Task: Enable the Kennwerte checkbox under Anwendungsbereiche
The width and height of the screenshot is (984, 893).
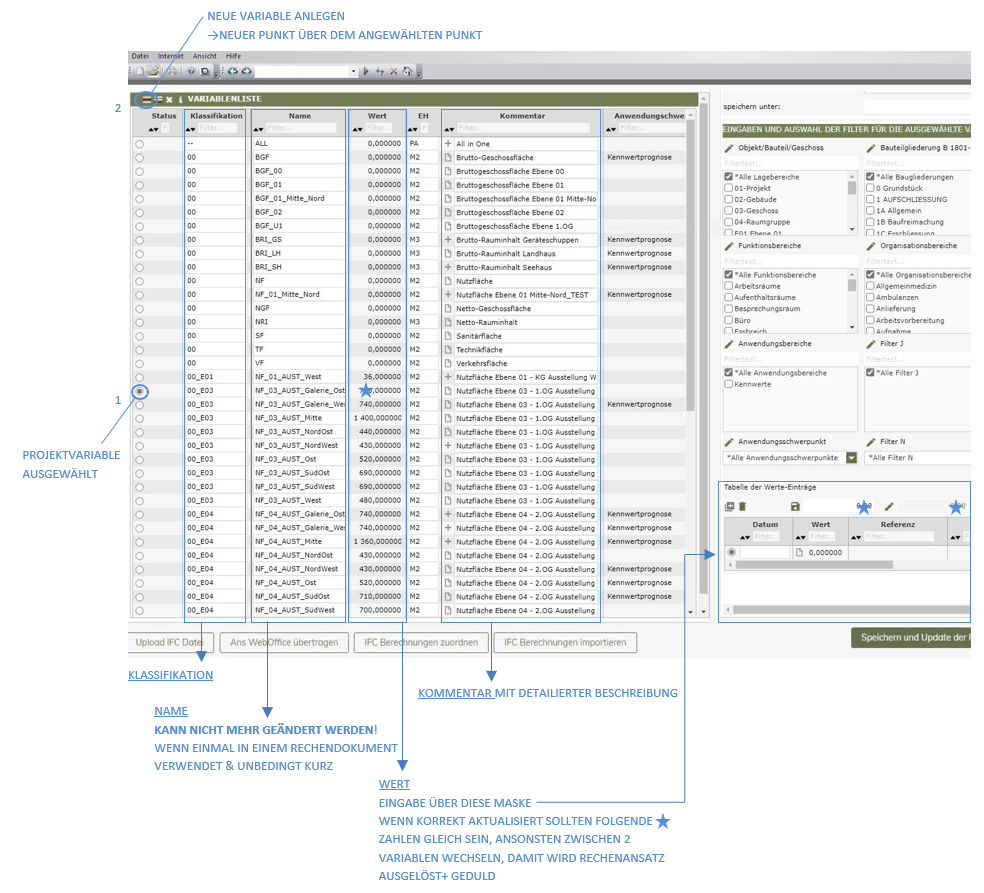Action: 729,384
